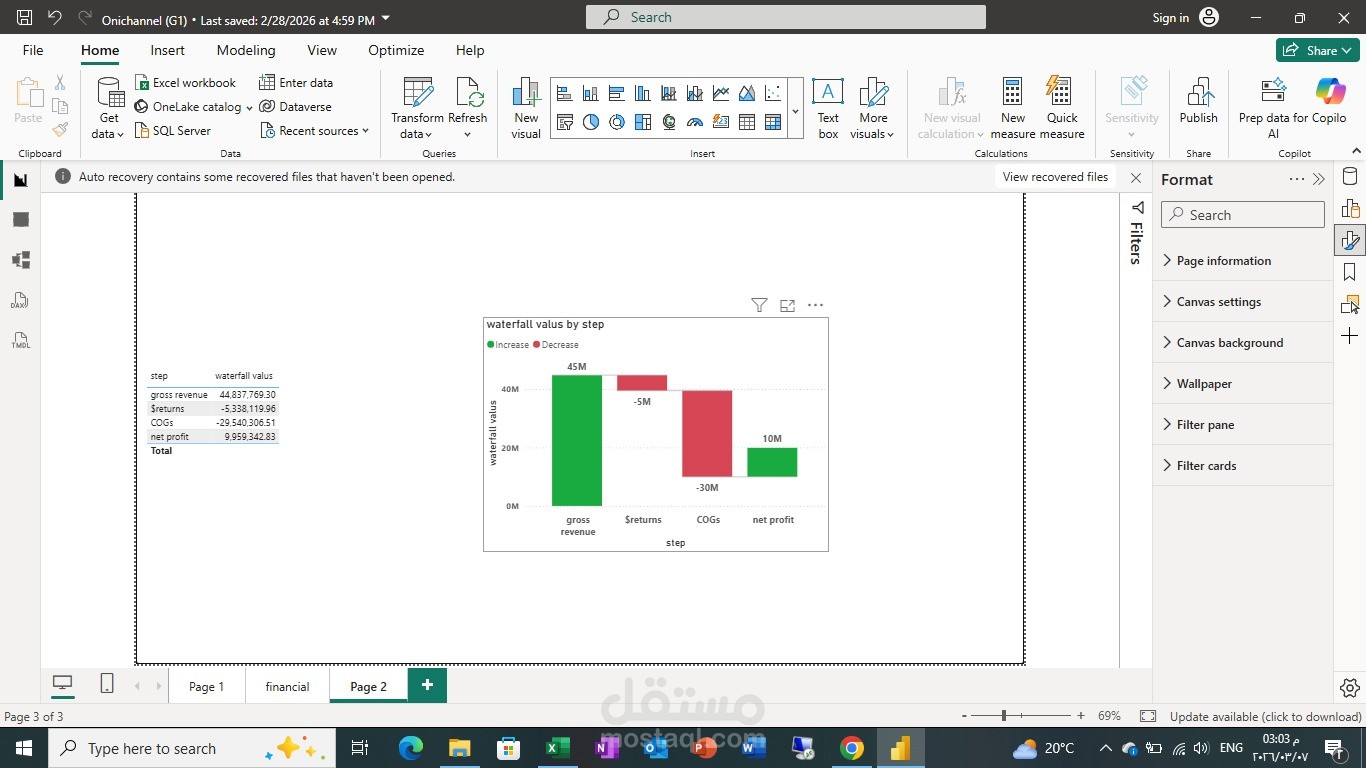Image resolution: width=1366 pixels, height=768 pixels.
Task: Switch to mobile layout view
Action: (106, 682)
